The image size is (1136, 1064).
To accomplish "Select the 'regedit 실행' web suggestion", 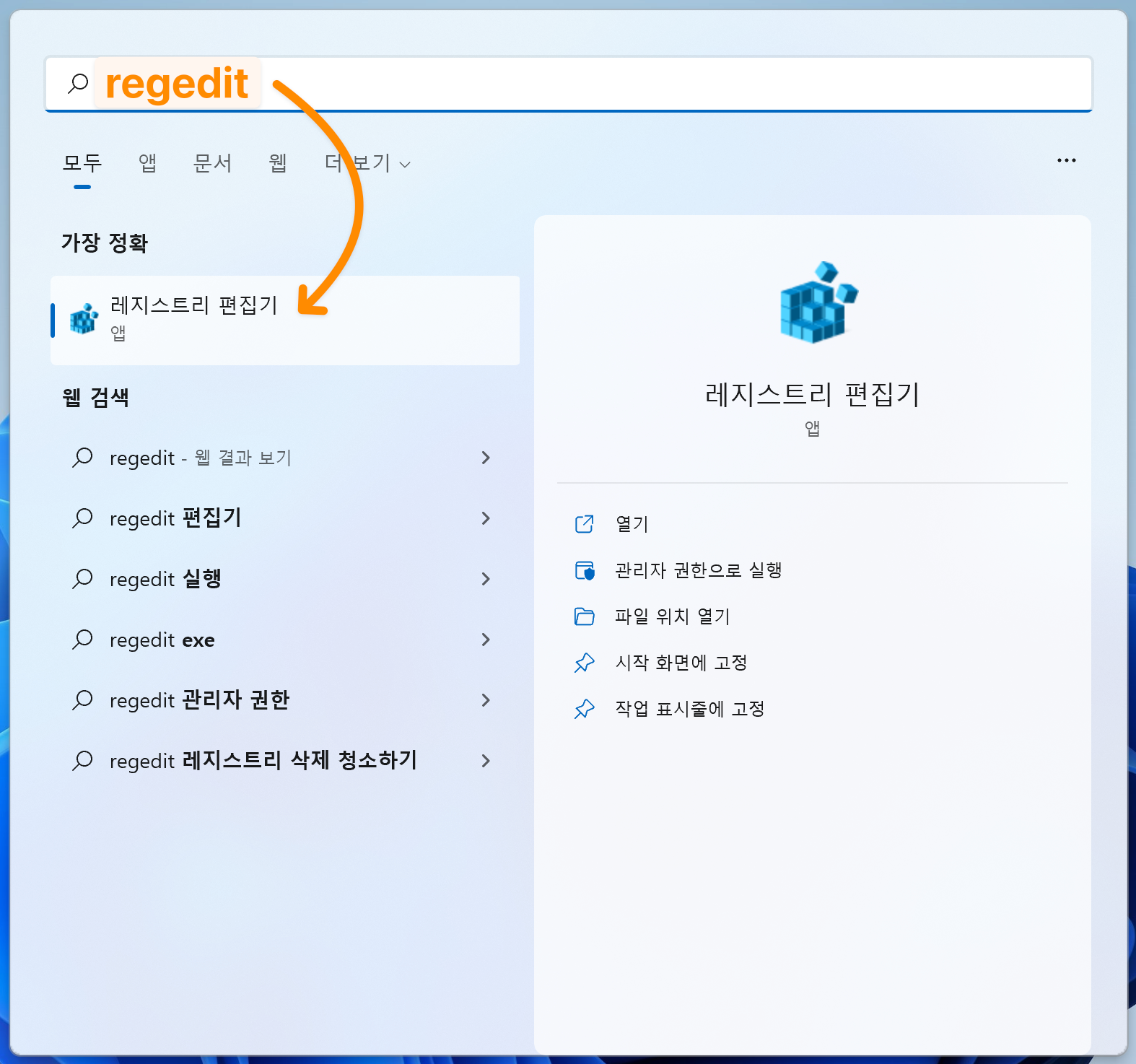I will coord(165,579).
